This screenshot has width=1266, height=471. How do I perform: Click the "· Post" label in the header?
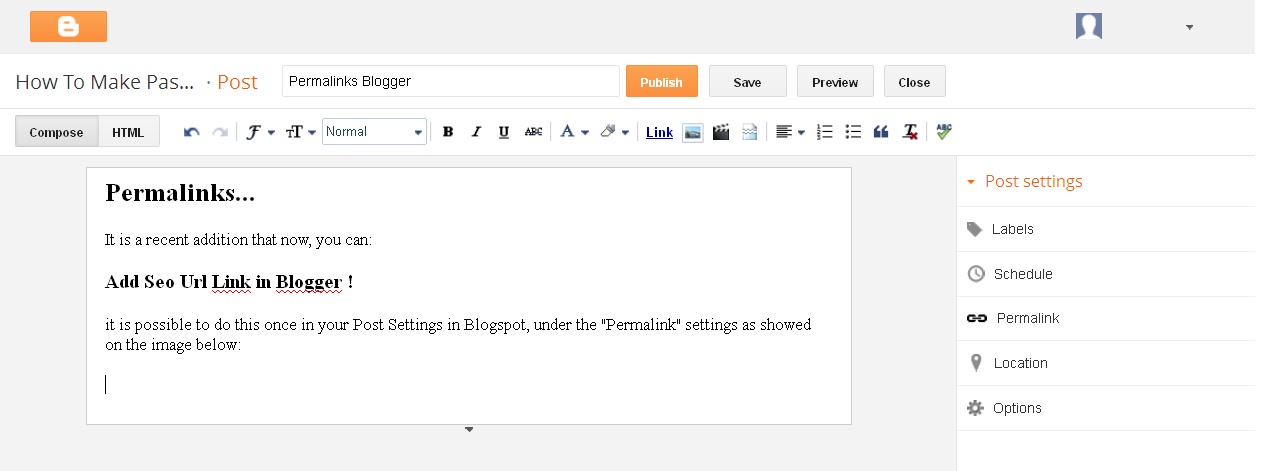point(231,82)
